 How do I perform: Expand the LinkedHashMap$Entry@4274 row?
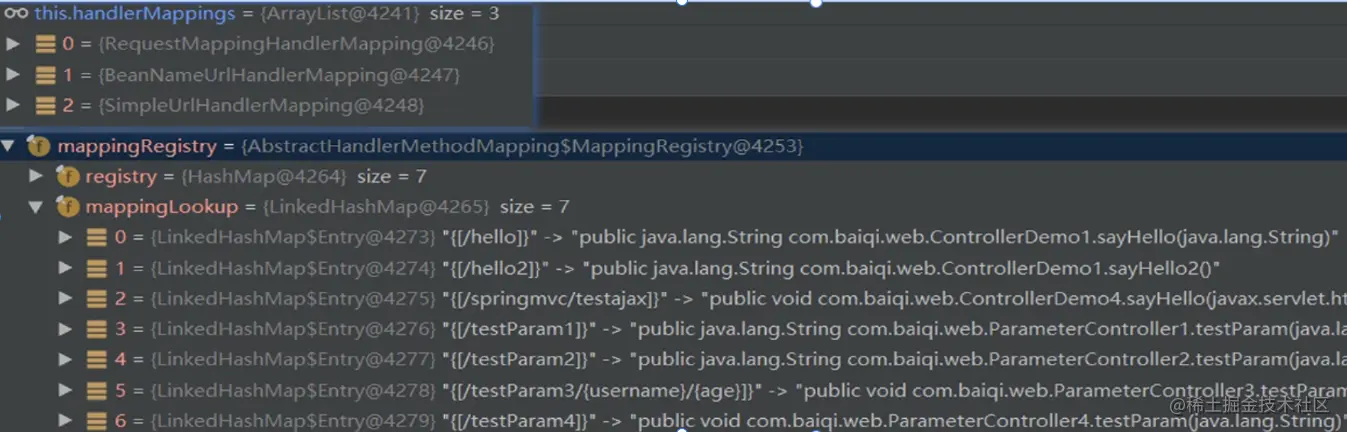(x=66, y=268)
